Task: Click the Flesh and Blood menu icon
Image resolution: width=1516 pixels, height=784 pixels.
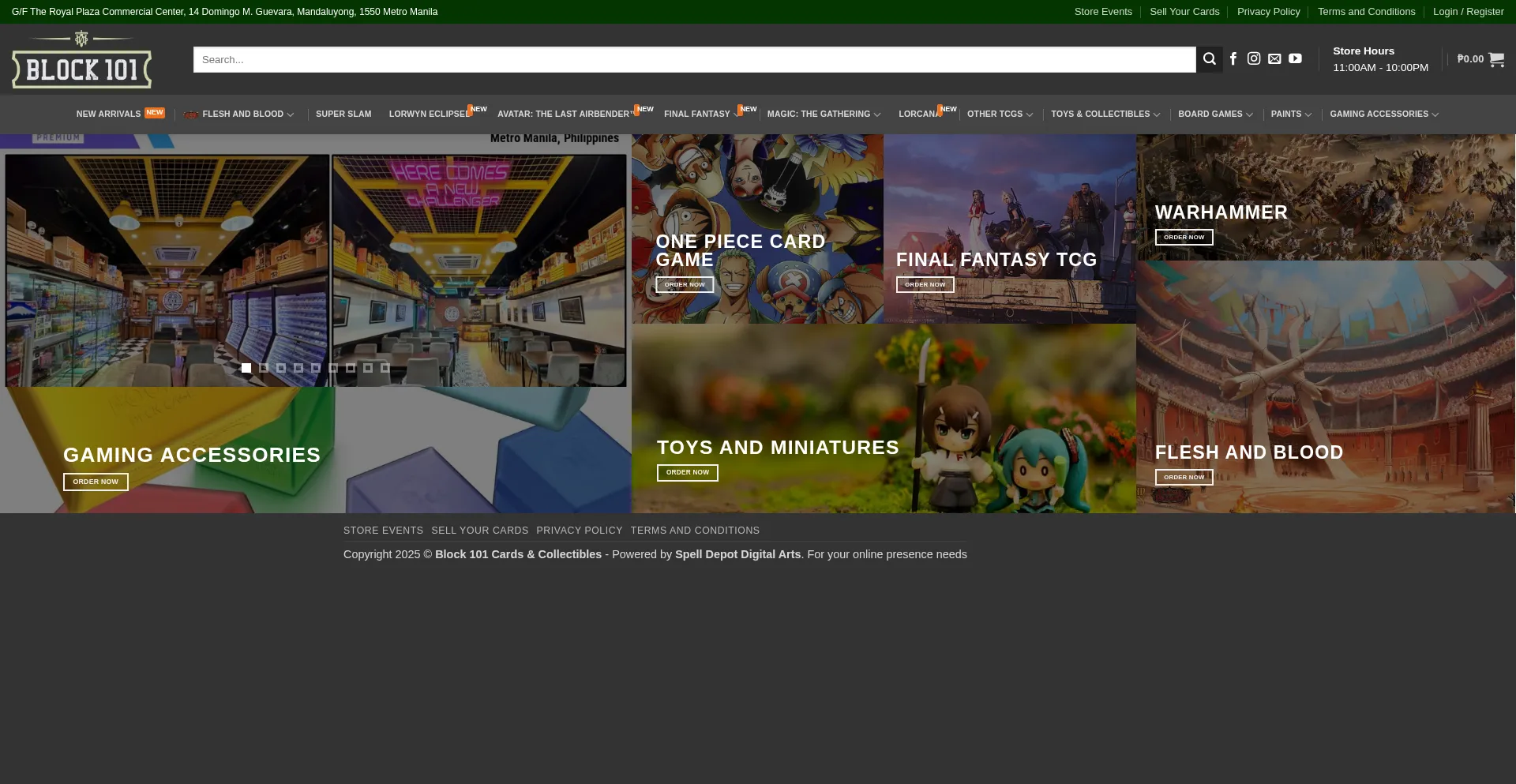Action: coord(190,114)
